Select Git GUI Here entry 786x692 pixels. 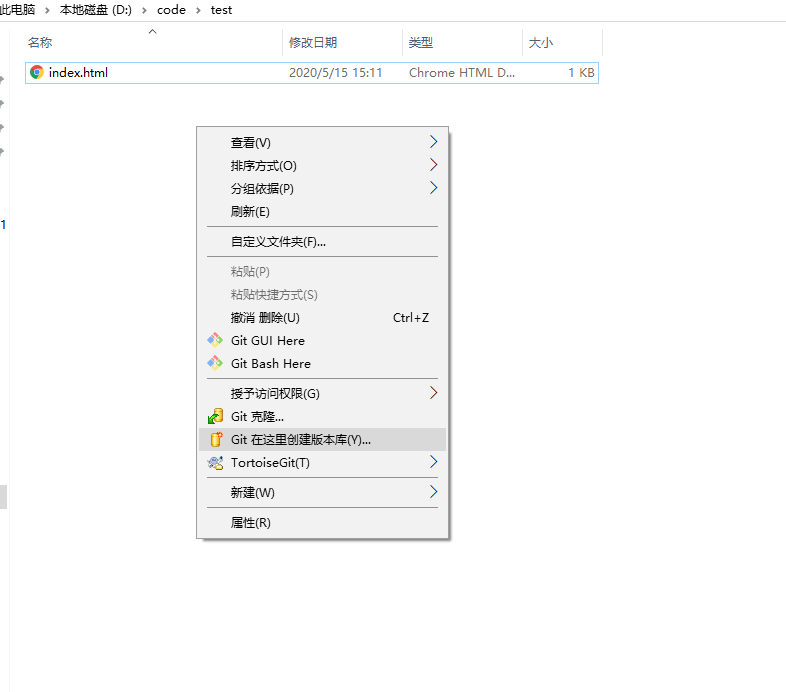(322, 340)
